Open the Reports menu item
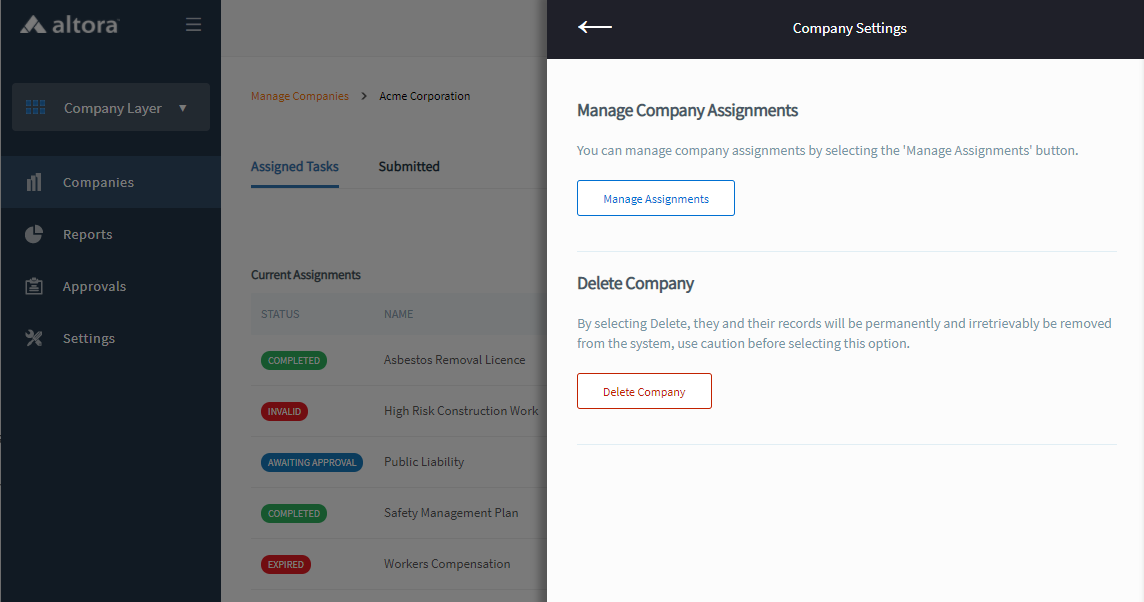 [x=88, y=234]
